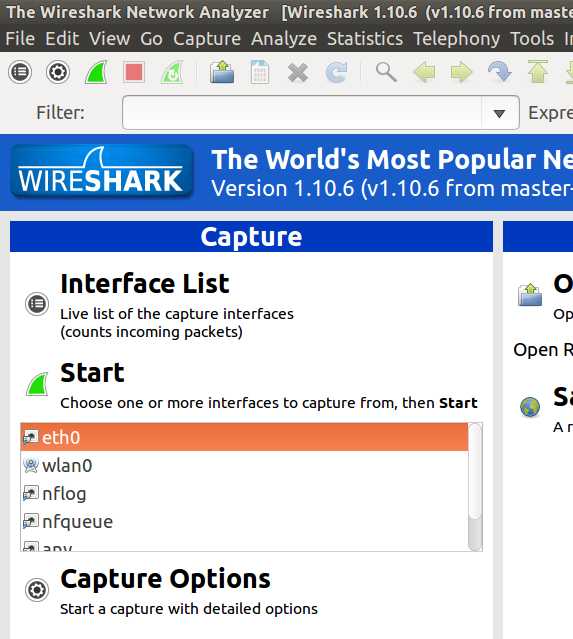The width and height of the screenshot is (573, 639).
Task: Open the Tools menu
Action: 532,39
